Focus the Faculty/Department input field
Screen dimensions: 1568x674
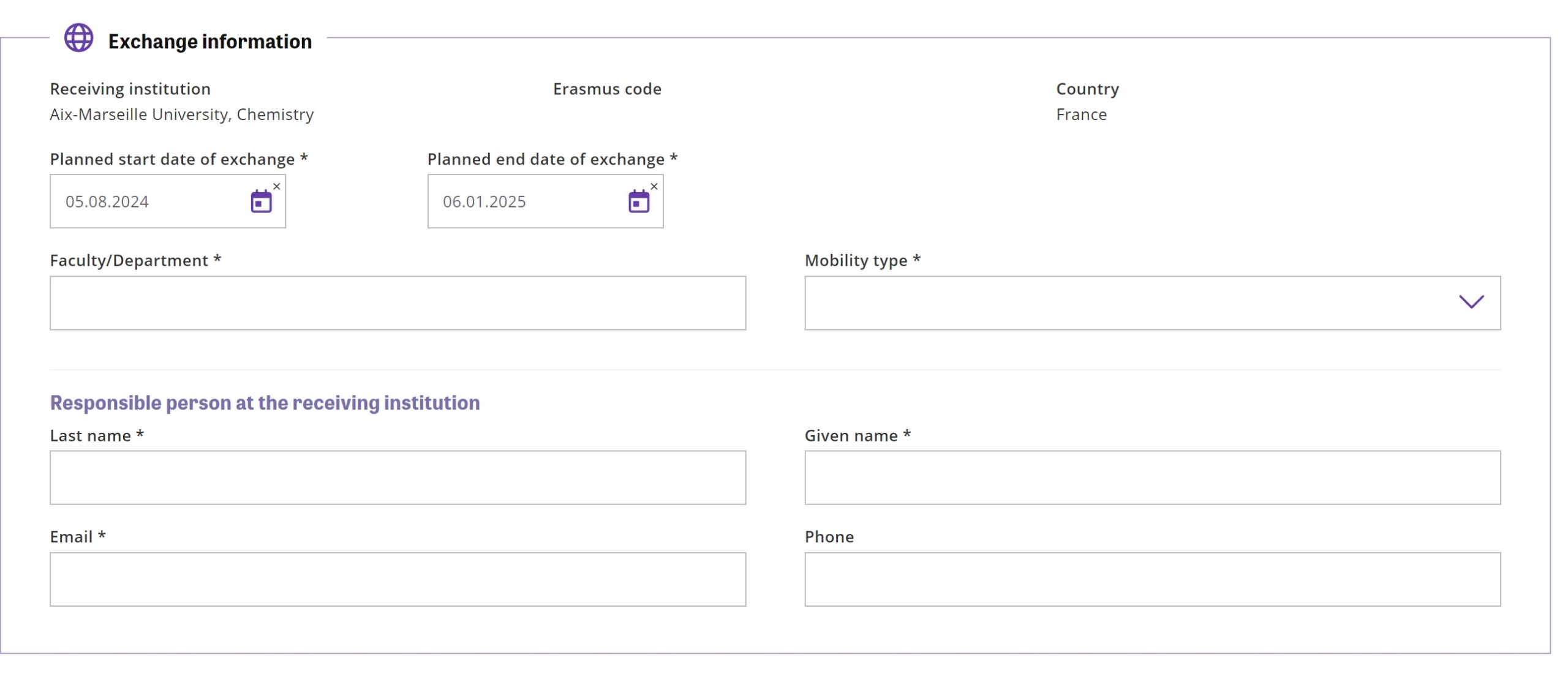pos(398,302)
